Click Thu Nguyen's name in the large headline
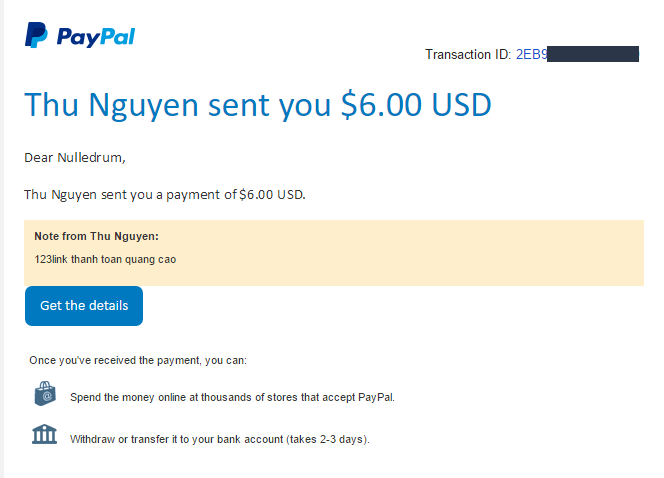Screen dimensions: 664x478 [x=117, y=105]
